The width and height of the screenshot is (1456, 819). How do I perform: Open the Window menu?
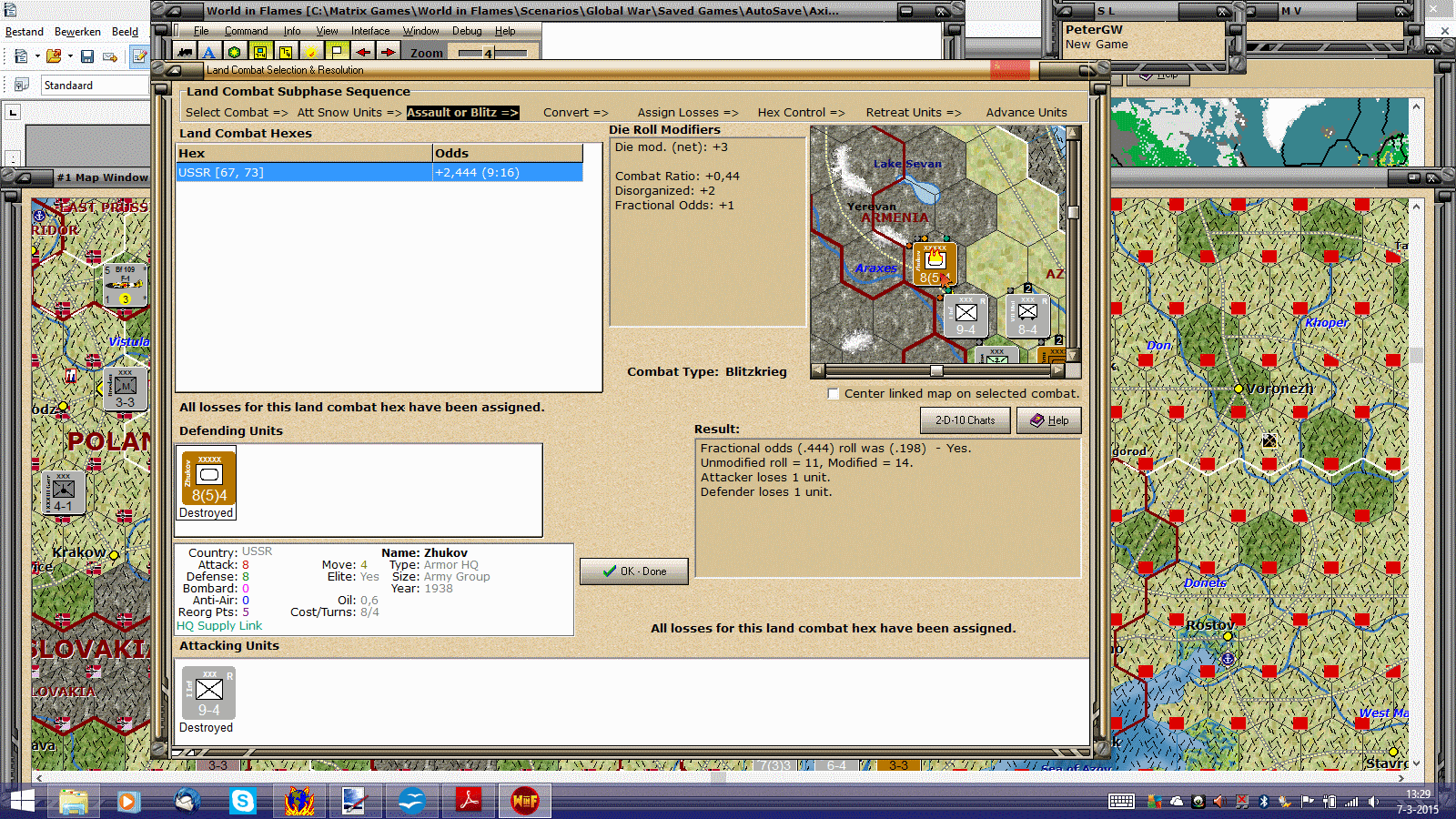[x=421, y=31]
